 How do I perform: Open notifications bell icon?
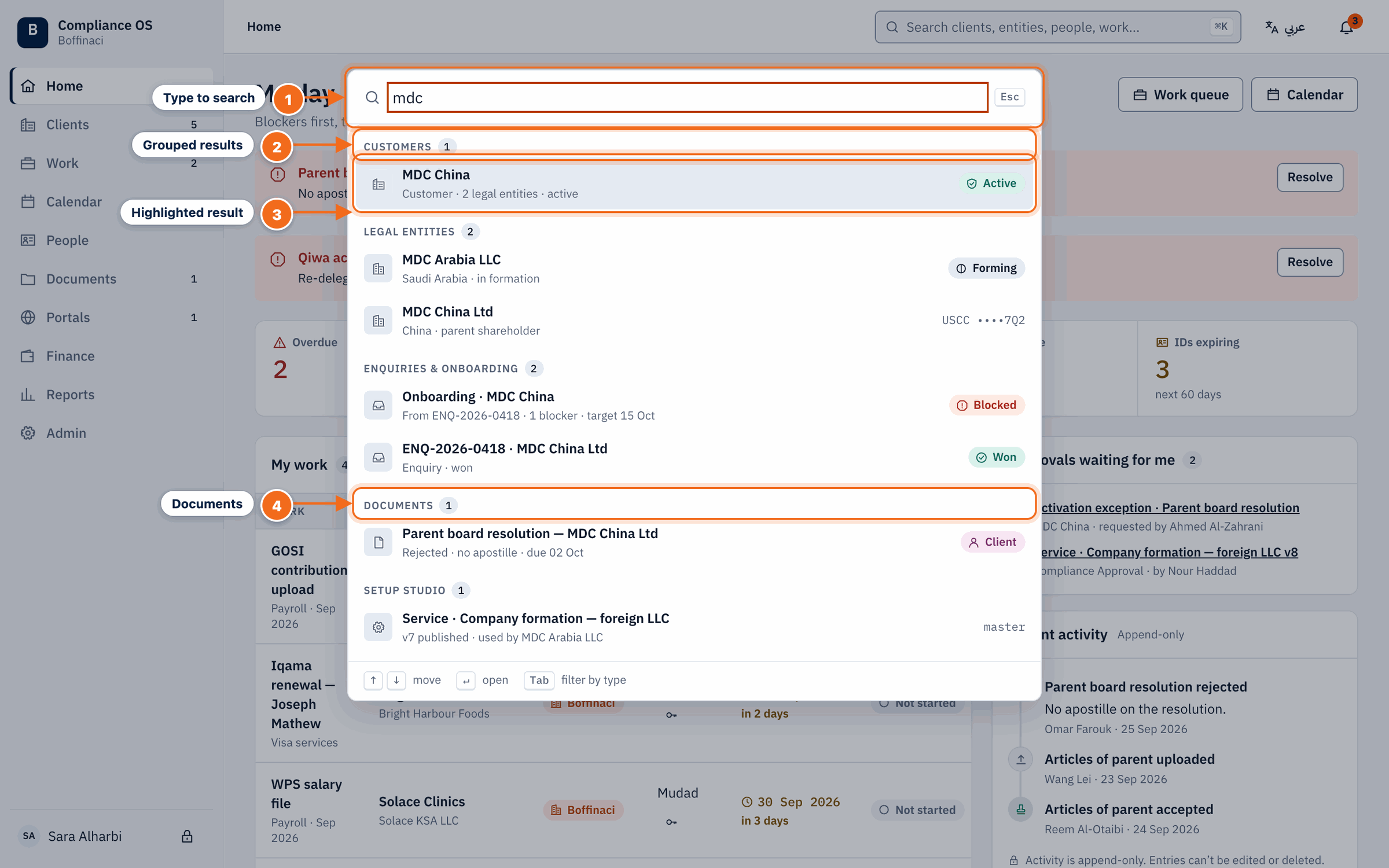[x=1346, y=27]
